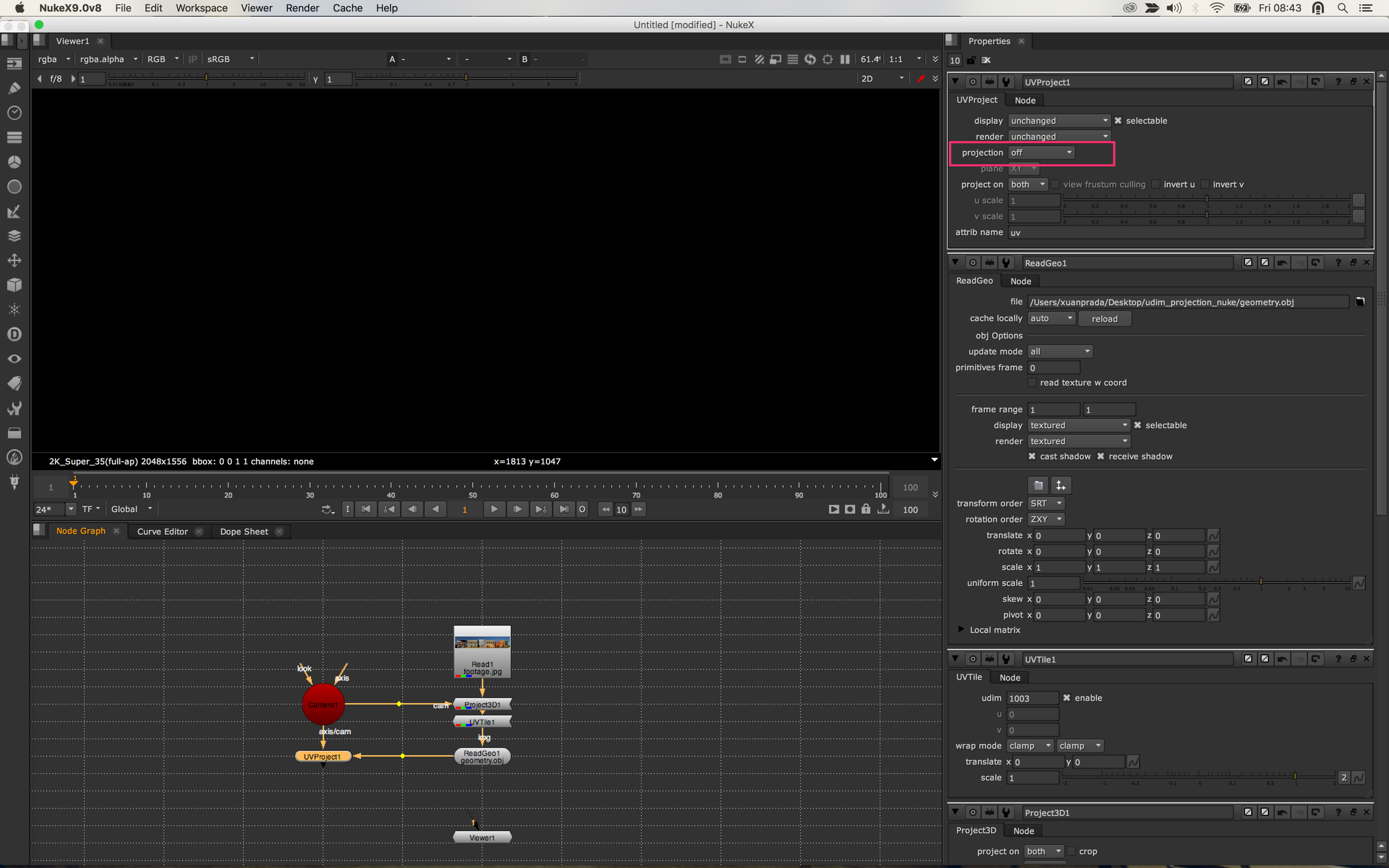The image size is (1389, 868).
Task: Click the Transform nodes move icon
Action: coord(14,260)
